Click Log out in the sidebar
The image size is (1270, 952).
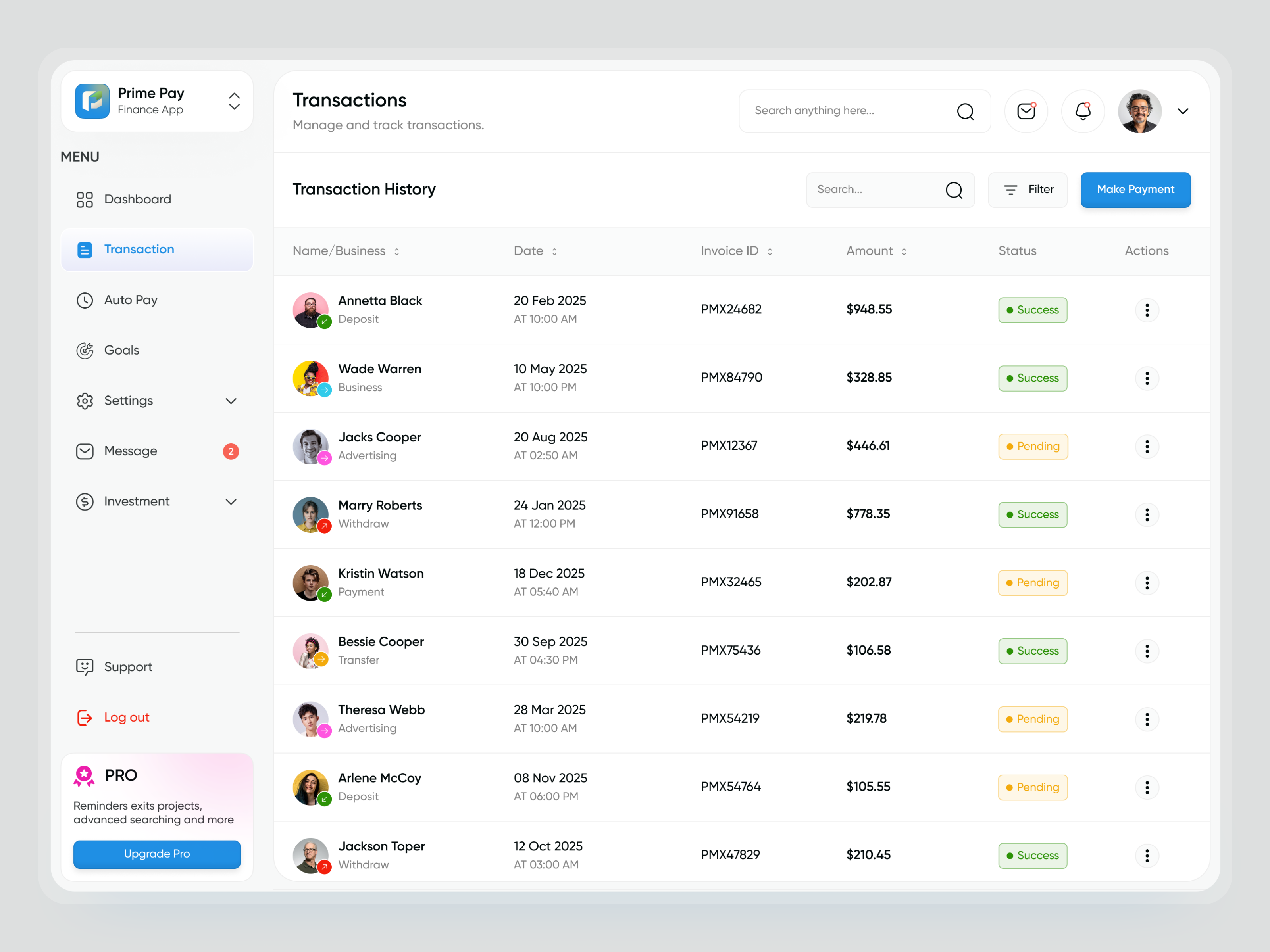tap(126, 717)
